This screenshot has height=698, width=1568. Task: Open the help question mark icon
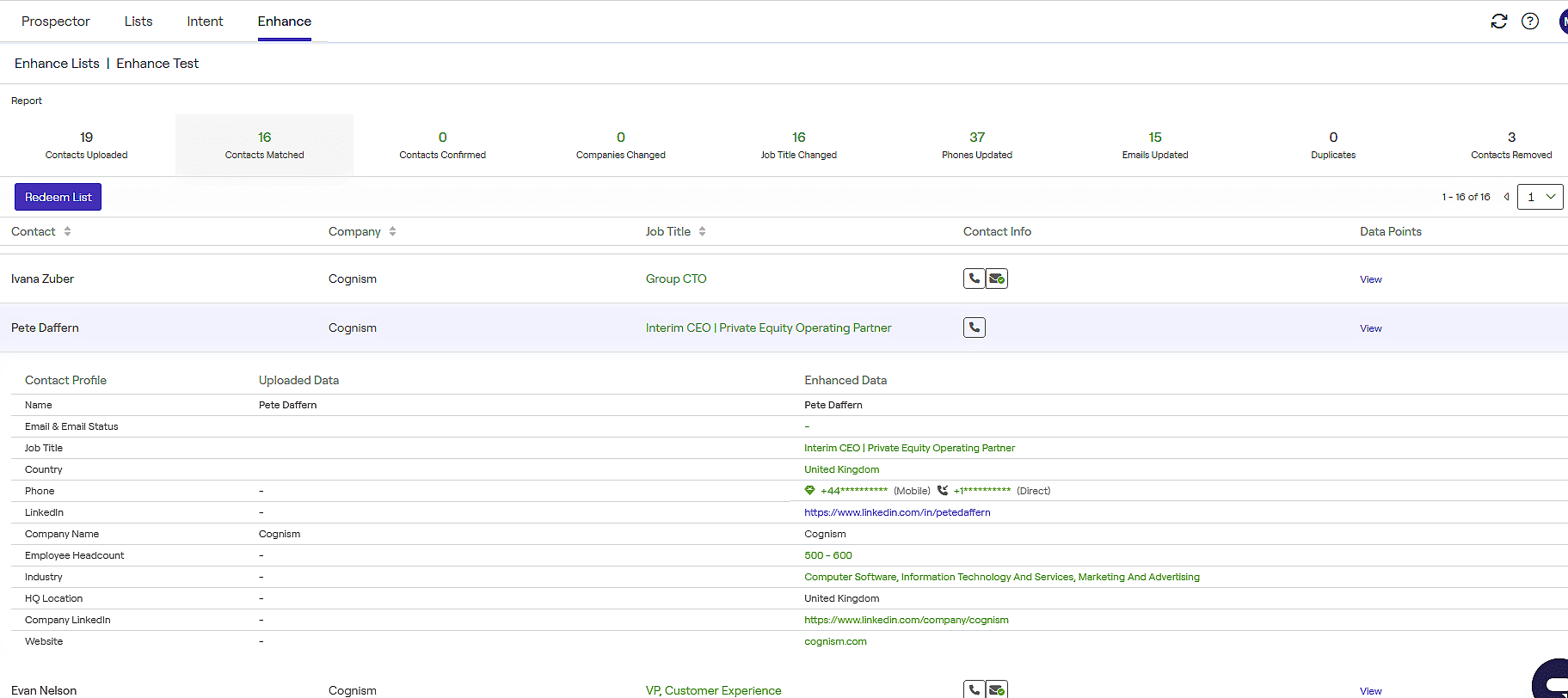click(1529, 21)
